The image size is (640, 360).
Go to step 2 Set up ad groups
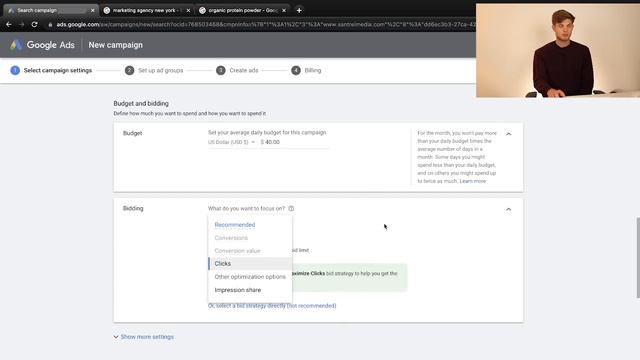pos(154,70)
